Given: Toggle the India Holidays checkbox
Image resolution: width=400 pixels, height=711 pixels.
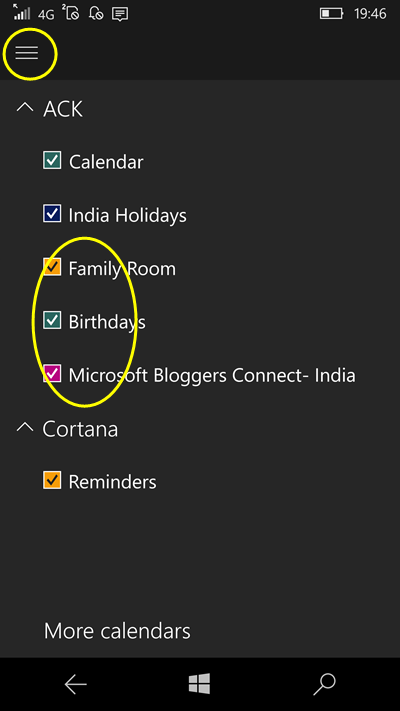Looking at the screenshot, I should [52, 214].
